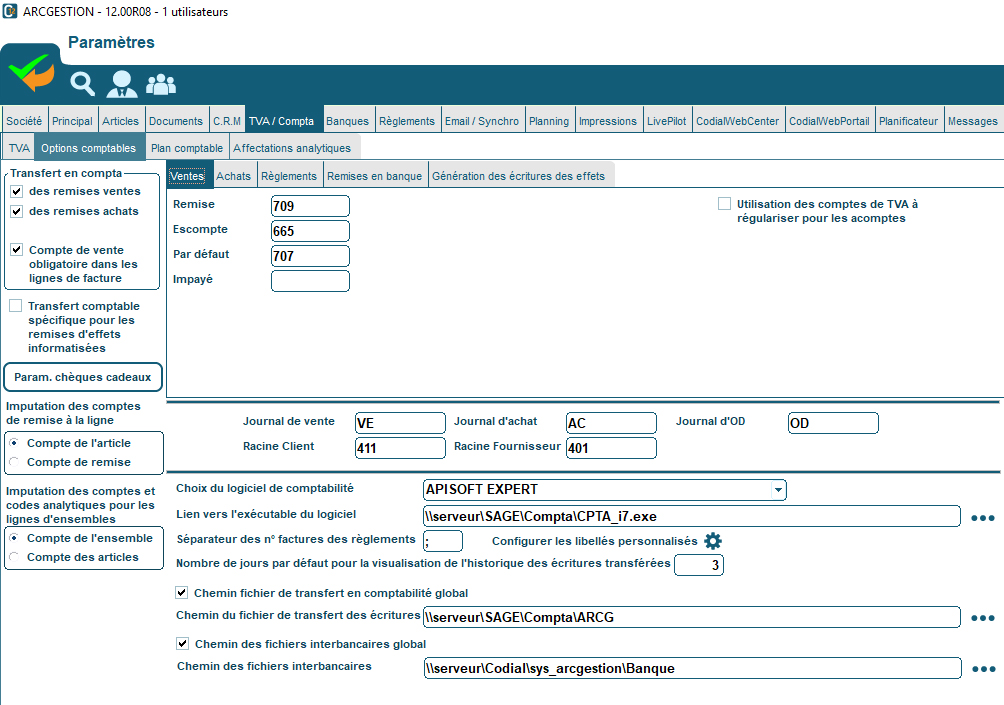
Task: Open the Plan comptable sub-tab
Action: point(186,148)
